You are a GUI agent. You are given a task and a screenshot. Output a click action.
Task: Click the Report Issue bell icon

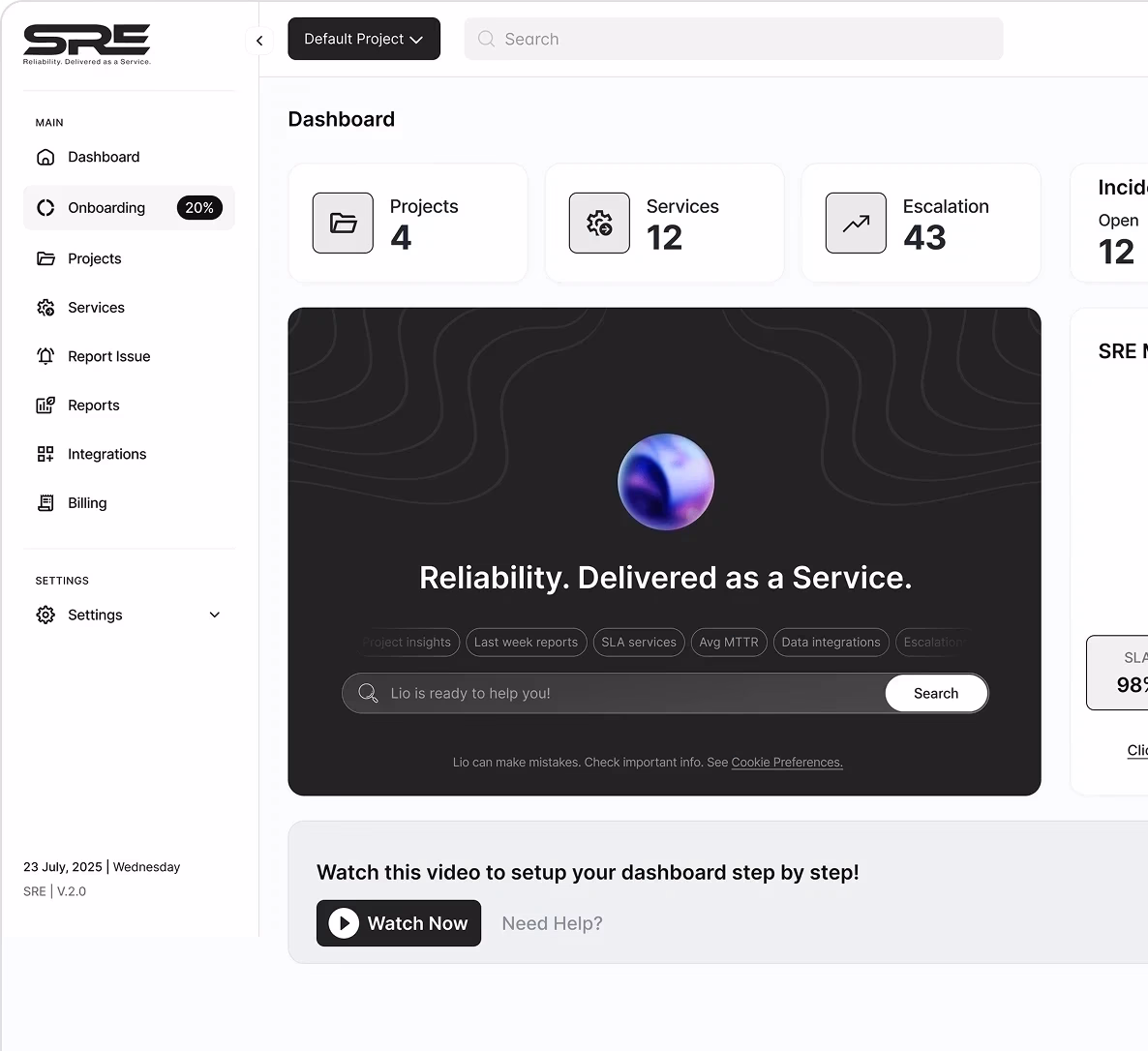click(x=45, y=356)
